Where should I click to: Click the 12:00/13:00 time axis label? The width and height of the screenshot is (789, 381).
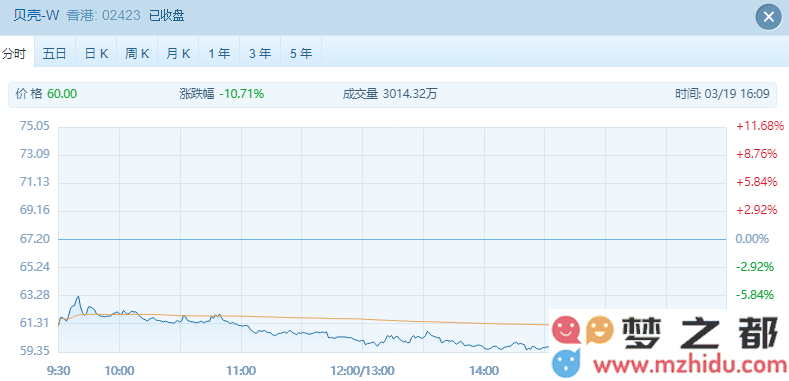[x=362, y=371]
